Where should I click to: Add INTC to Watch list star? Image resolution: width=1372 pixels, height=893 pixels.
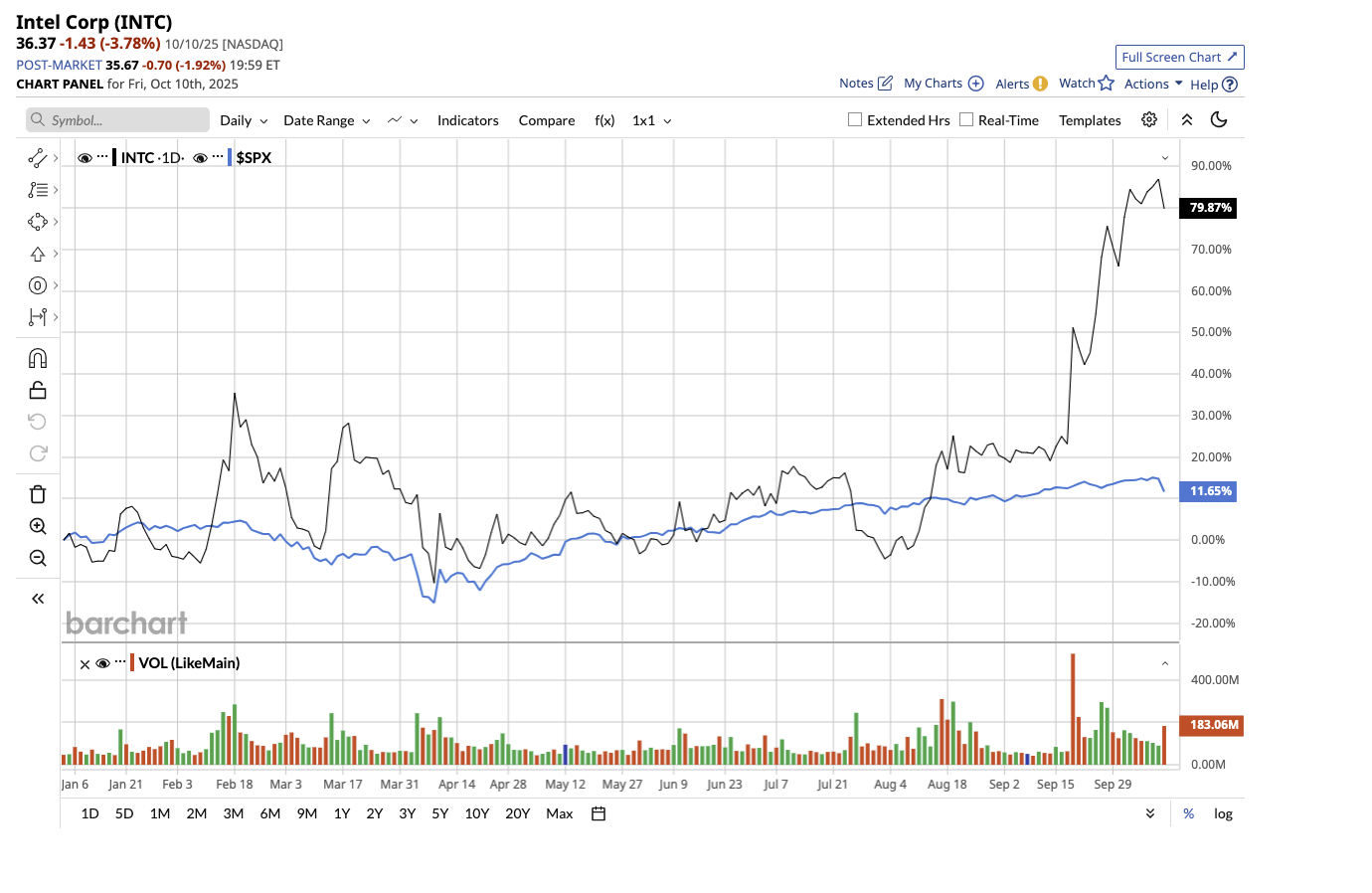(x=1087, y=84)
